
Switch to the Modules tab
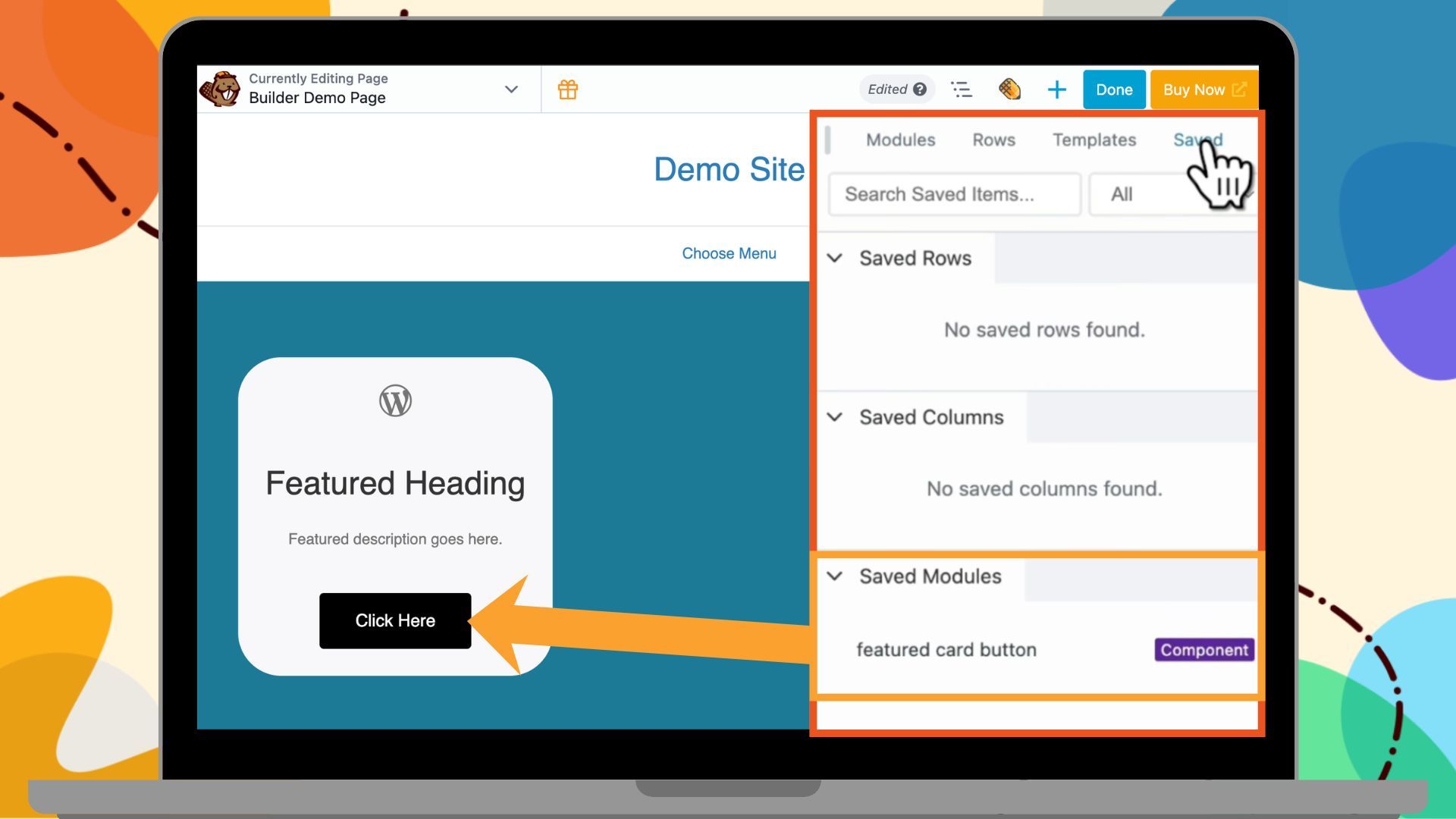coord(900,140)
